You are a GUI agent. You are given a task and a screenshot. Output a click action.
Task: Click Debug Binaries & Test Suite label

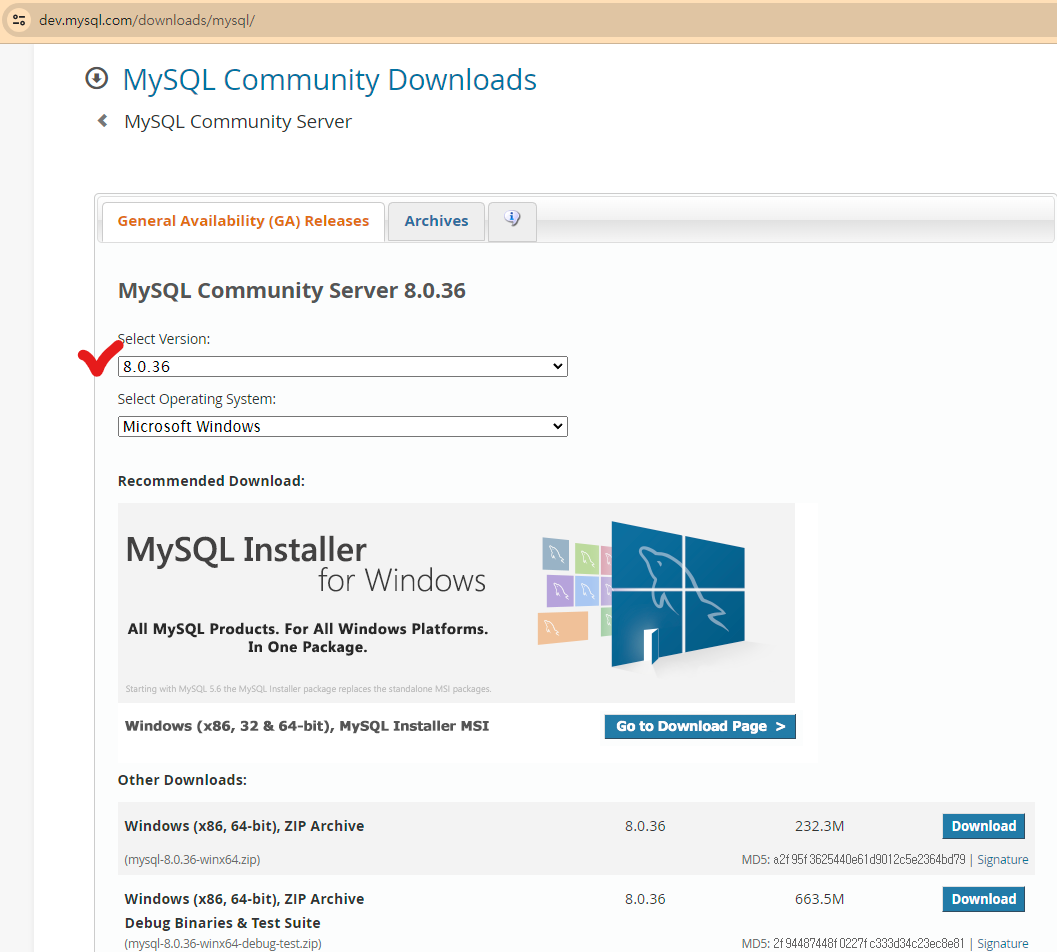(222, 923)
